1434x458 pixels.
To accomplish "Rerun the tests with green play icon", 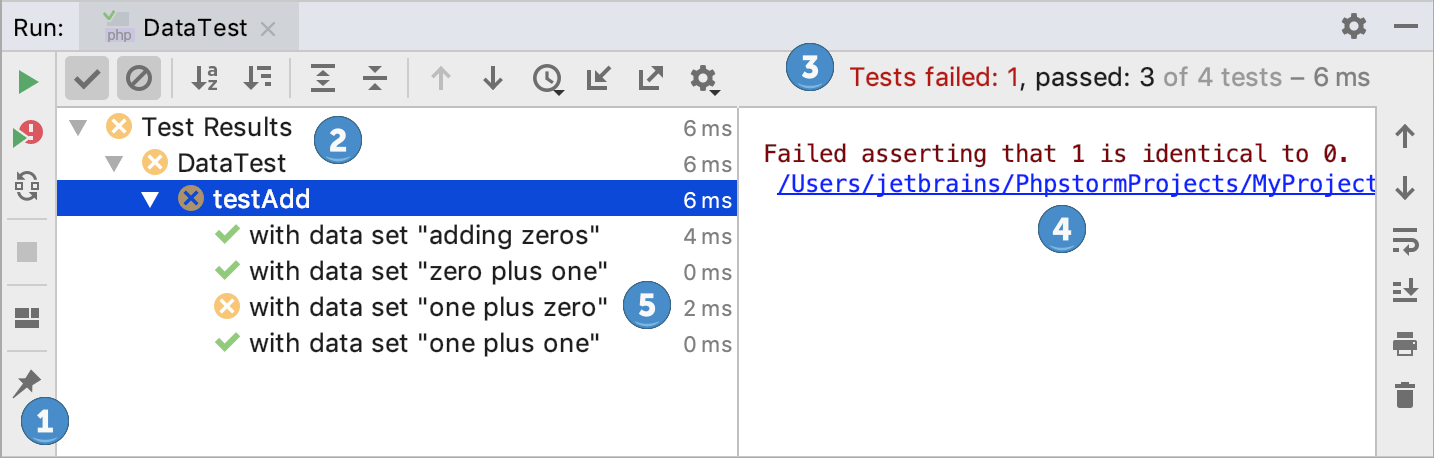I will tap(28, 81).
